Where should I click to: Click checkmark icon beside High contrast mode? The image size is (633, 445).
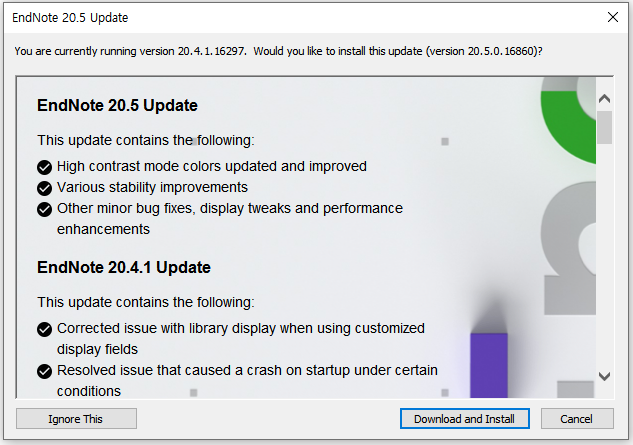pyautogui.click(x=44, y=167)
